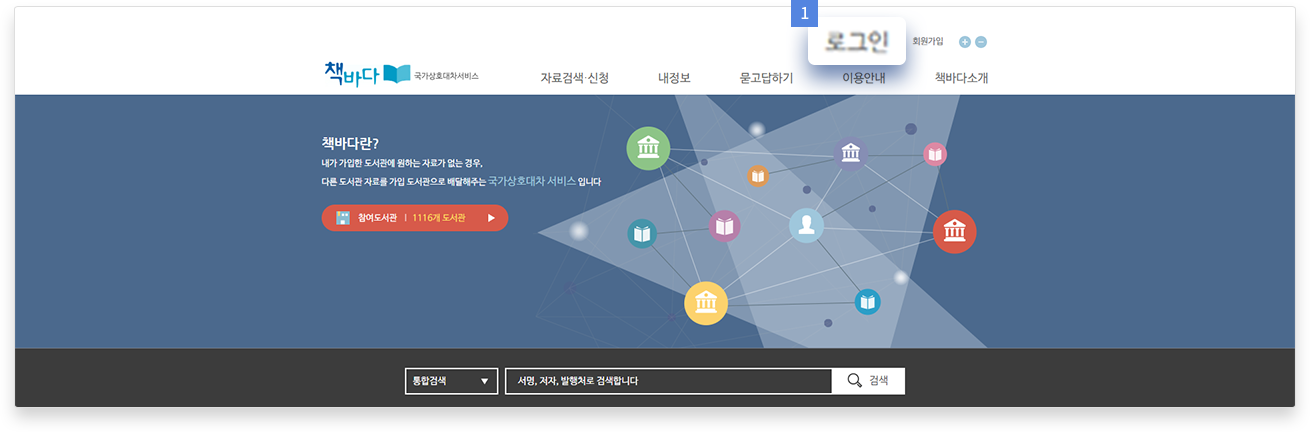Open the 책바다소개 menu
Screen dimensions: 1310x432
point(961,78)
